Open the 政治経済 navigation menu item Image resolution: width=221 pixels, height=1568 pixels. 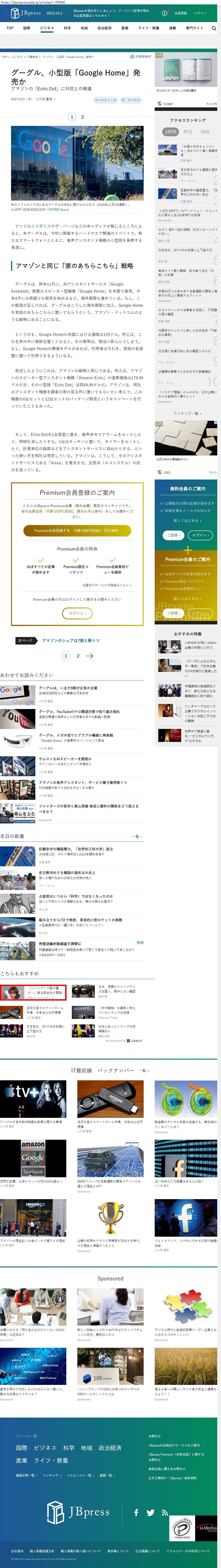[x=104, y=28]
